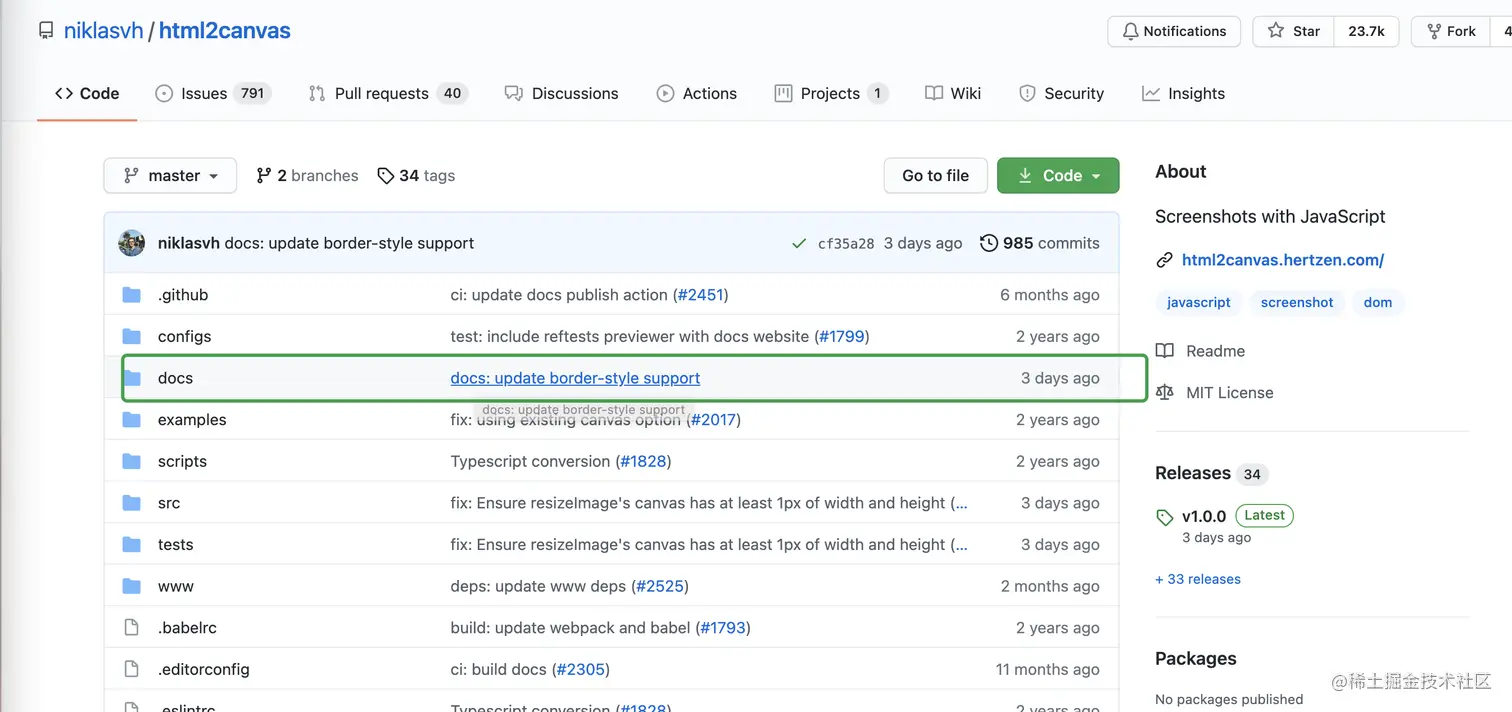
Task: Open the docs folder
Action: tap(175, 378)
